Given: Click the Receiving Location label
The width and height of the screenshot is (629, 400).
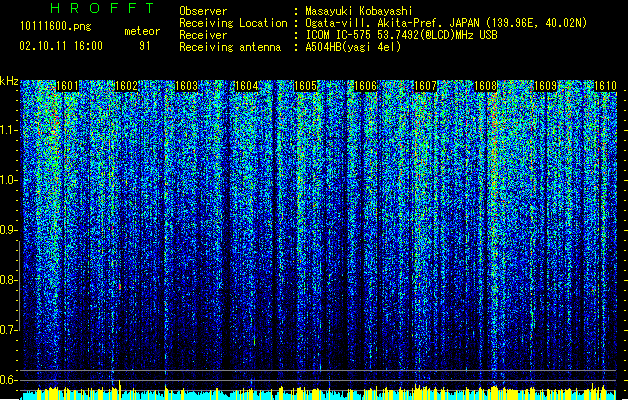Looking at the screenshot, I should 233,23.
